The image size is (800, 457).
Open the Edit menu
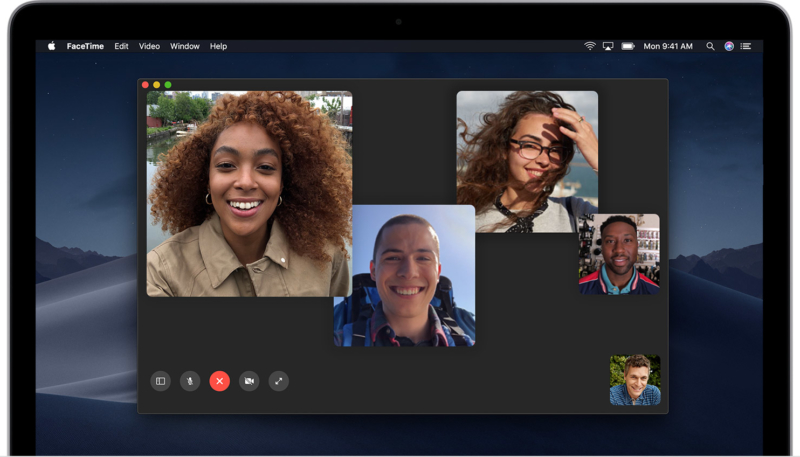[x=121, y=46]
